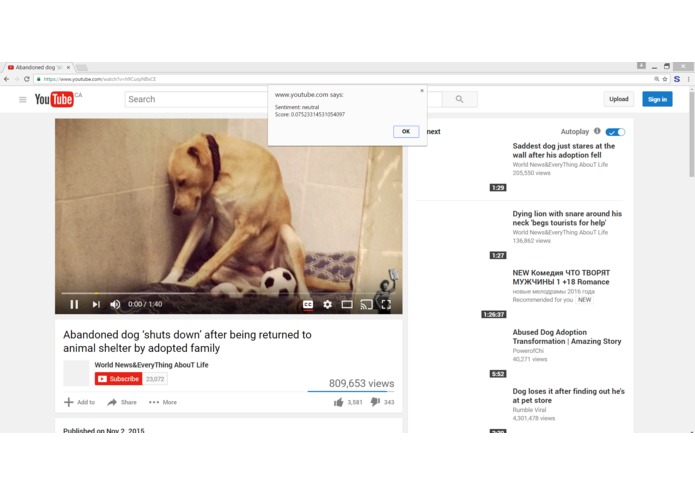Open Abused Dog Adoption Transformation video
This screenshot has width=695, height=494.
pyautogui.click(x=566, y=337)
